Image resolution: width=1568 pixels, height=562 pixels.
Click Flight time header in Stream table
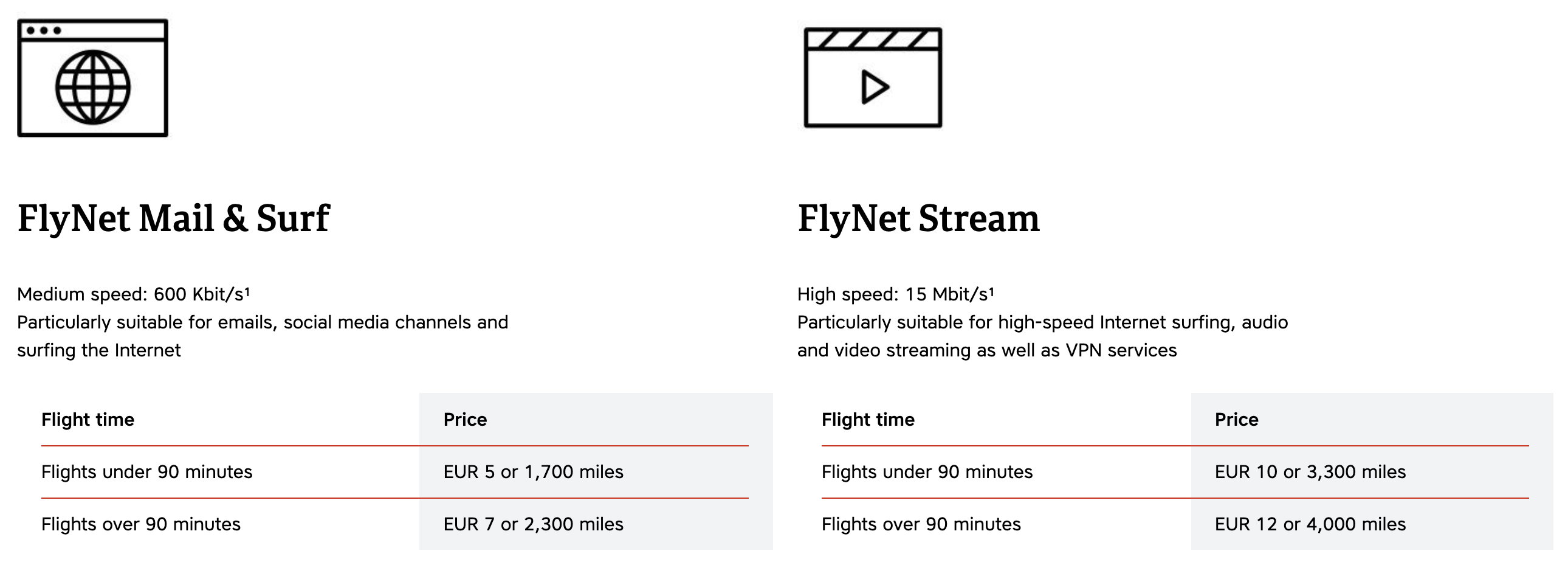868,420
